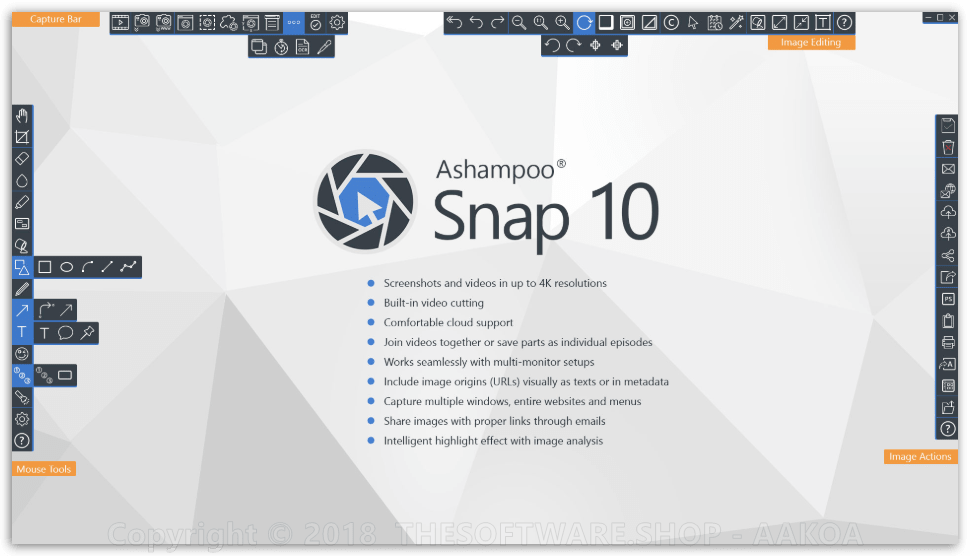The height and width of the screenshot is (556, 970).
Task: Redo the last edit action
Action: tap(497, 23)
